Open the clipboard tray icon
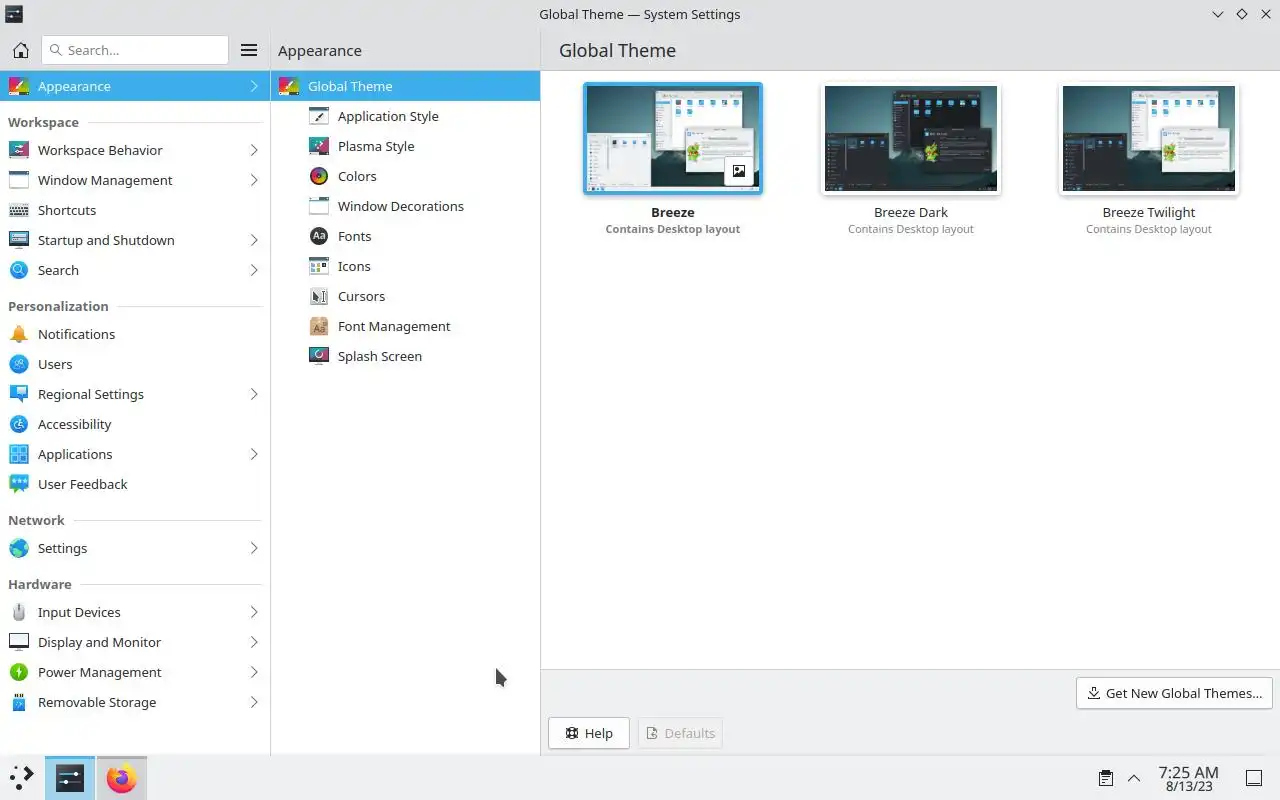Screen dimensions: 1280x800 coord(1105,778)
